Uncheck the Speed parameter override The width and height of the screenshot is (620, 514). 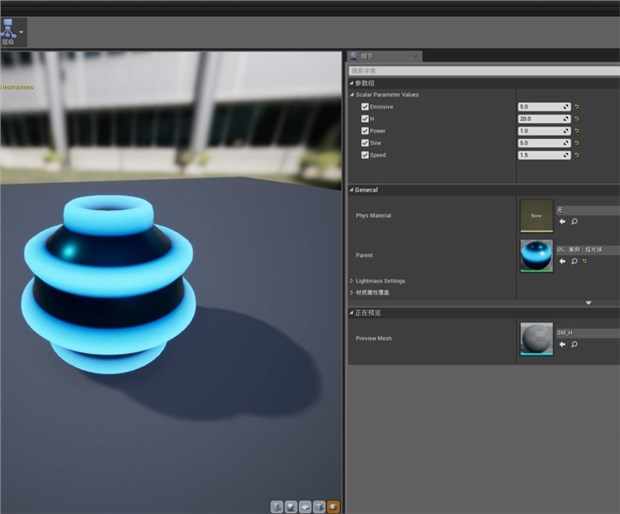[x=365, y=155]
